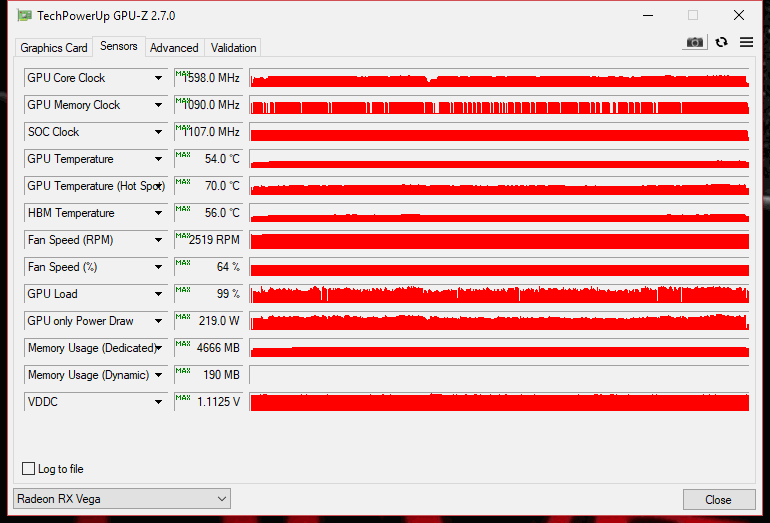Open the Fan Speed (RPM) dropdown
Screen dimensions: 770x523
158,240
